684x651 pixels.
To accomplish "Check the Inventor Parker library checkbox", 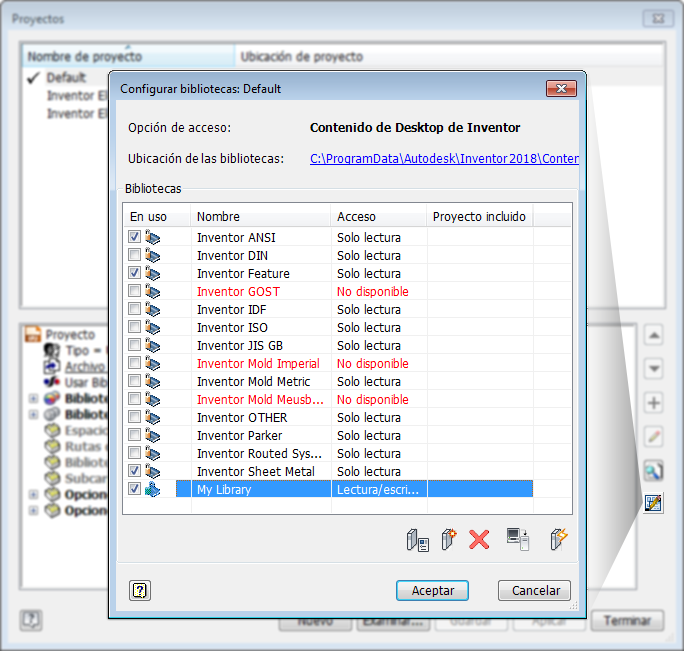I will [x=134, y=435].
